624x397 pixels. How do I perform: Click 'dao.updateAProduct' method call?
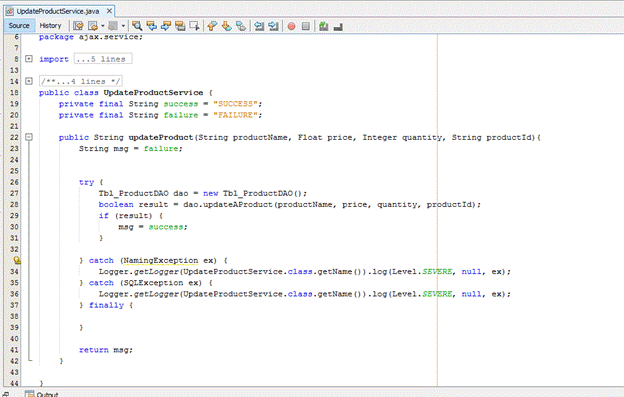coord(228,204)
